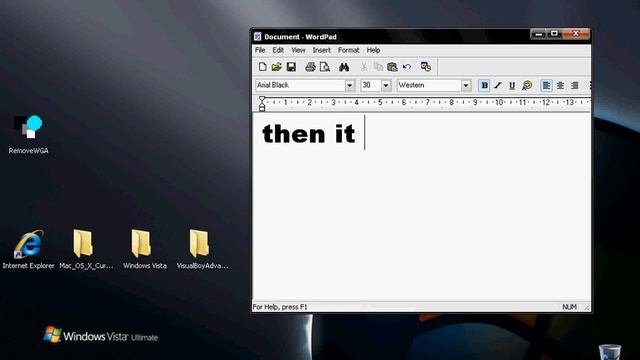
Task: Click into the Arial Black font name field
Action: coord(300,85)
